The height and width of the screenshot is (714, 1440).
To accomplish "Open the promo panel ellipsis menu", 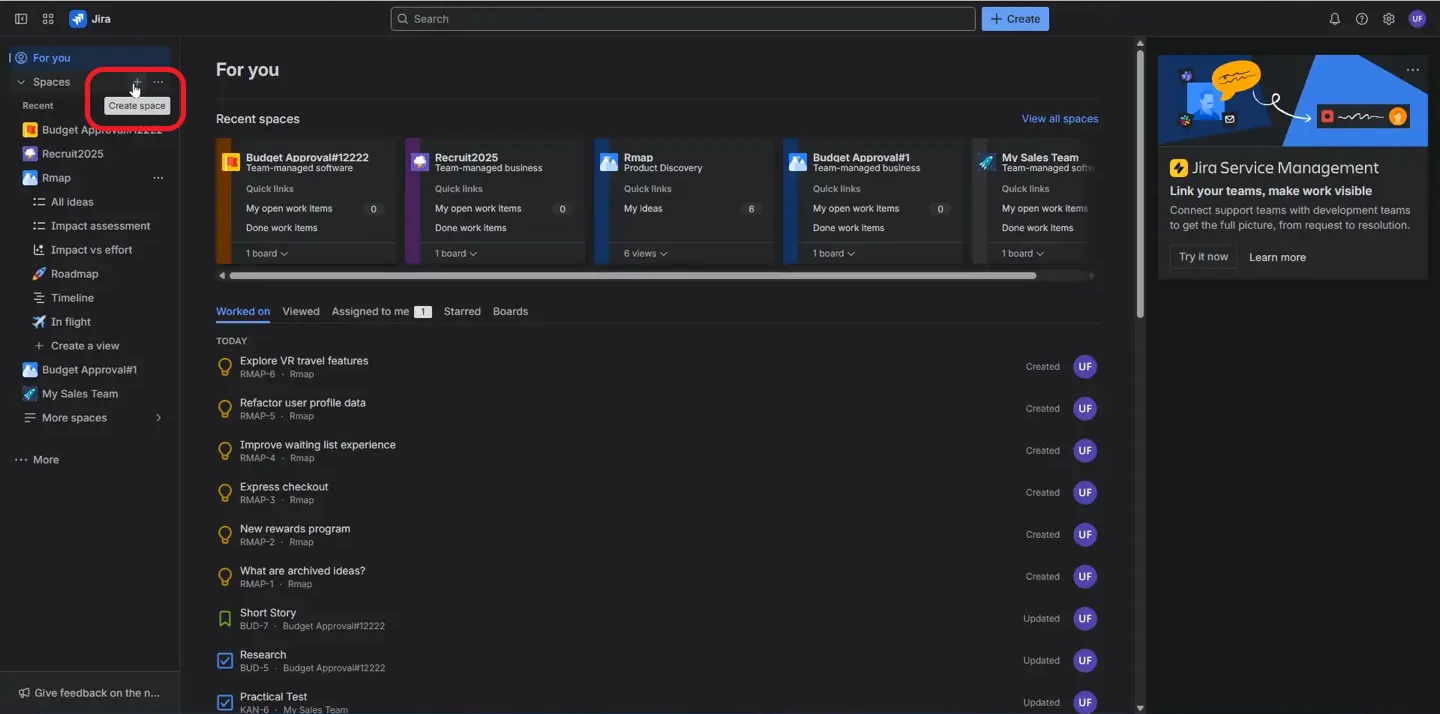I will (1412, 70).
